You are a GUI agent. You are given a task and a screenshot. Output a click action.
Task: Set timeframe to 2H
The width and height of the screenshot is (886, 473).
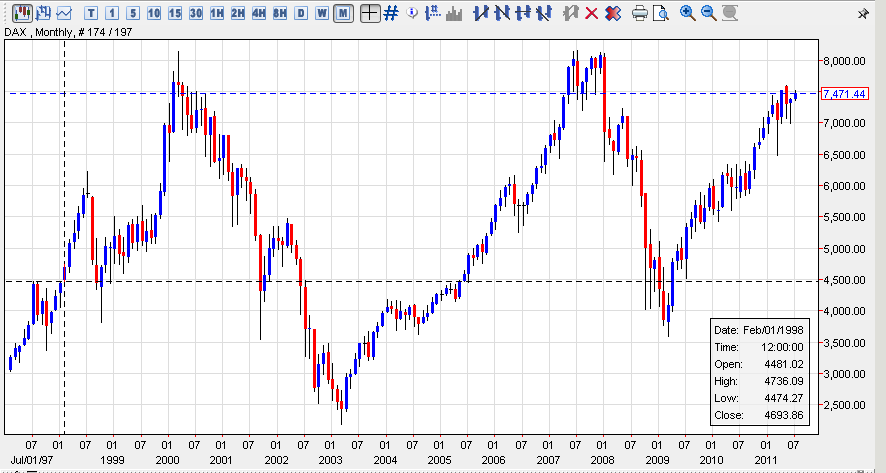(237, 13)
